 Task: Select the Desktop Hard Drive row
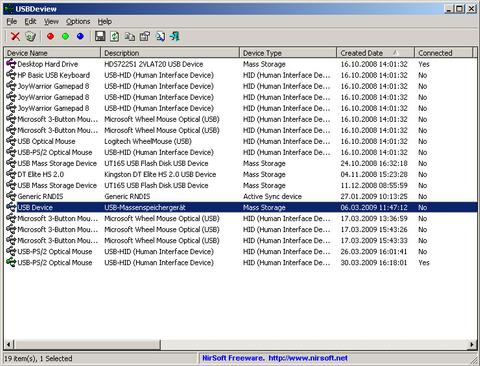point(240,64)
